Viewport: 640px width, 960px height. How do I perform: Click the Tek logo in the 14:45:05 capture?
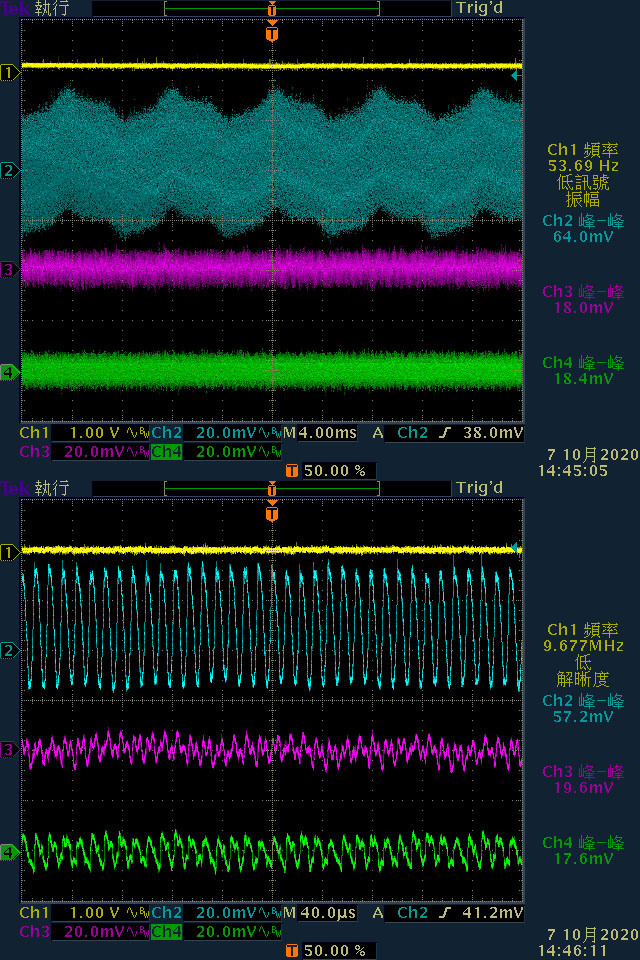pos(15,9)
